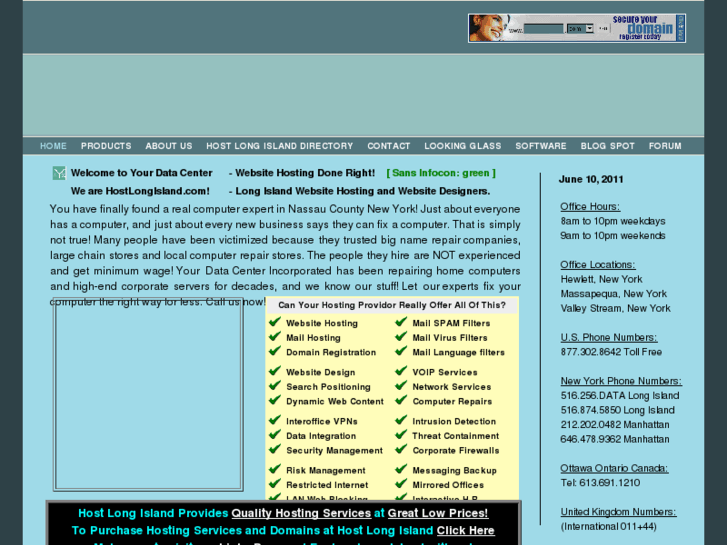Click the Tel: 613.691.1210 number
The image size is (727, 545).
pyautogui.click(x=600, y=483)
